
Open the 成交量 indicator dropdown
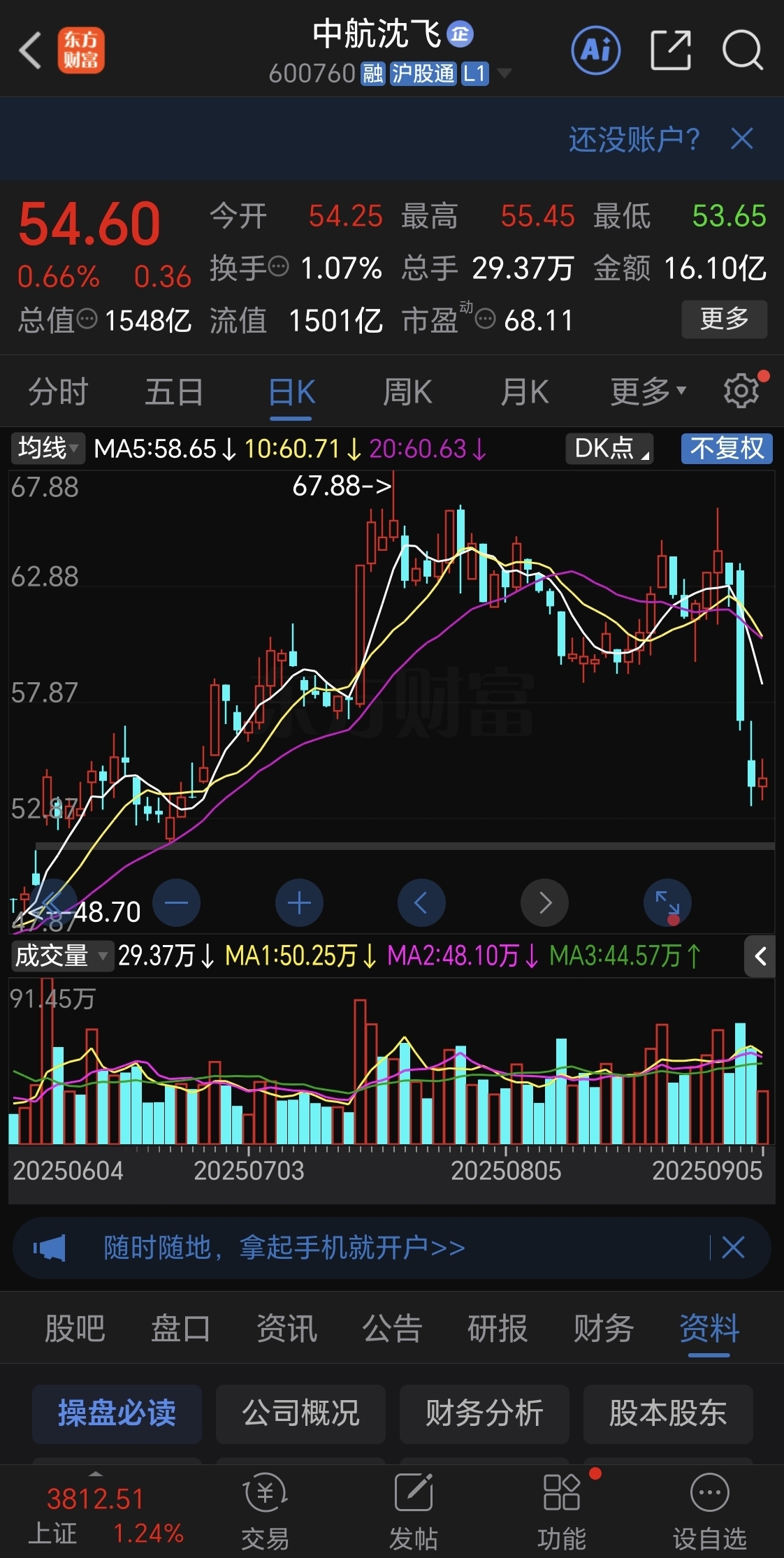[62, 955]
